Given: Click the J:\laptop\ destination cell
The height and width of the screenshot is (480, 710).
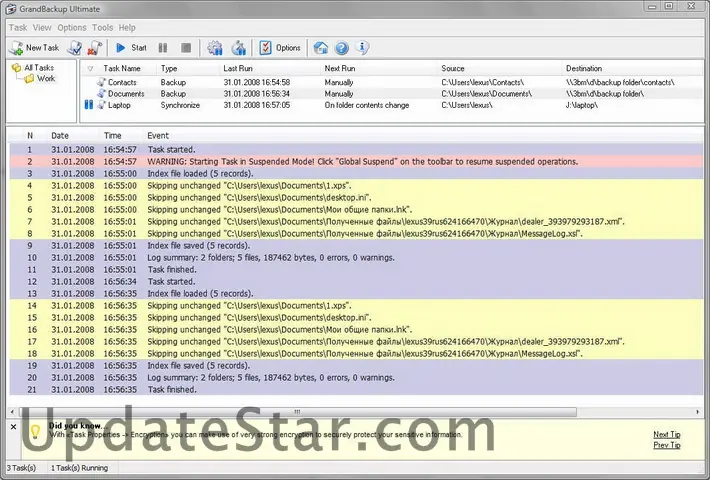Looking at the screenshot, I should (x=581, y=105).
